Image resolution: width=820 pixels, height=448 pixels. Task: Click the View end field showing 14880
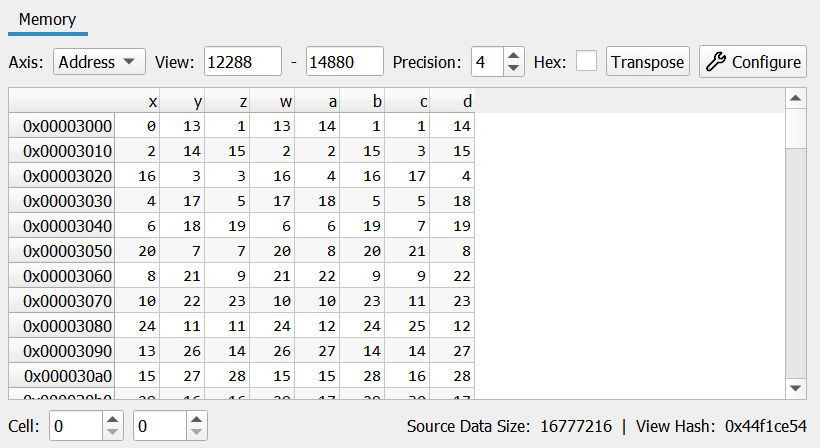tap(344, 62)
